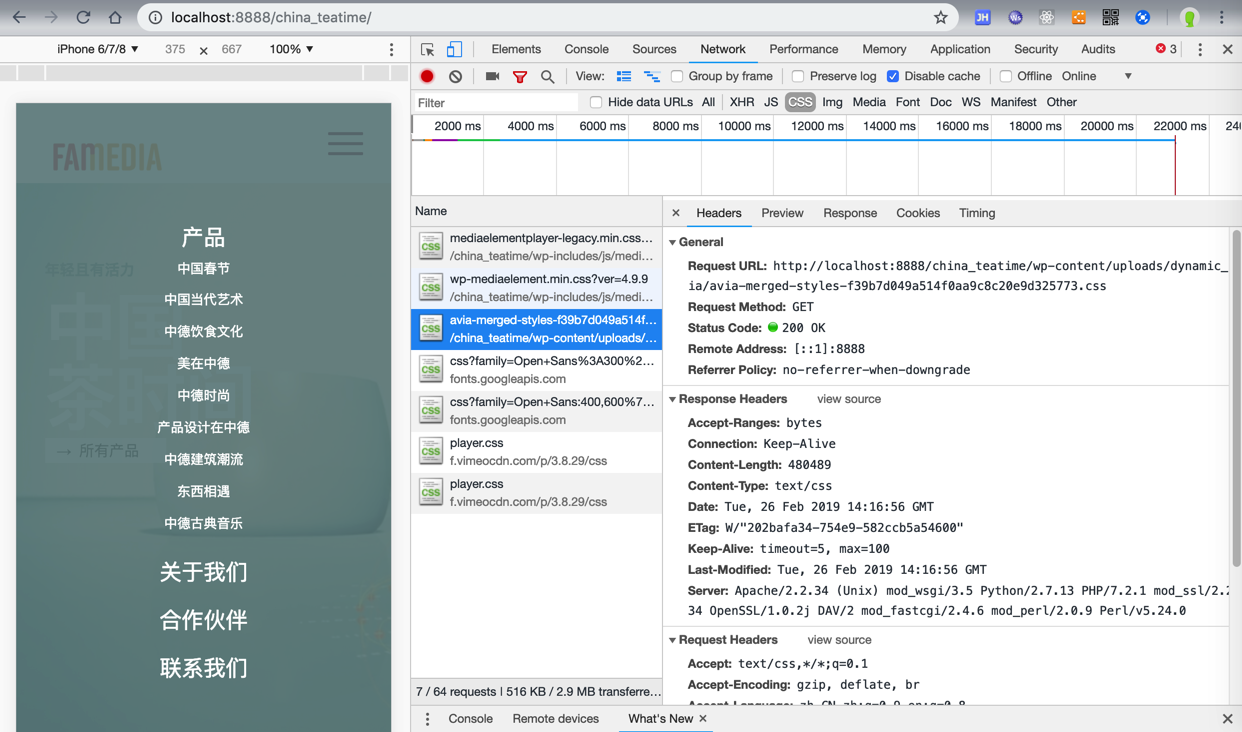Filter requests by XHR type
The height and width of the screenshot is (732, 1242).
[742, 102]
